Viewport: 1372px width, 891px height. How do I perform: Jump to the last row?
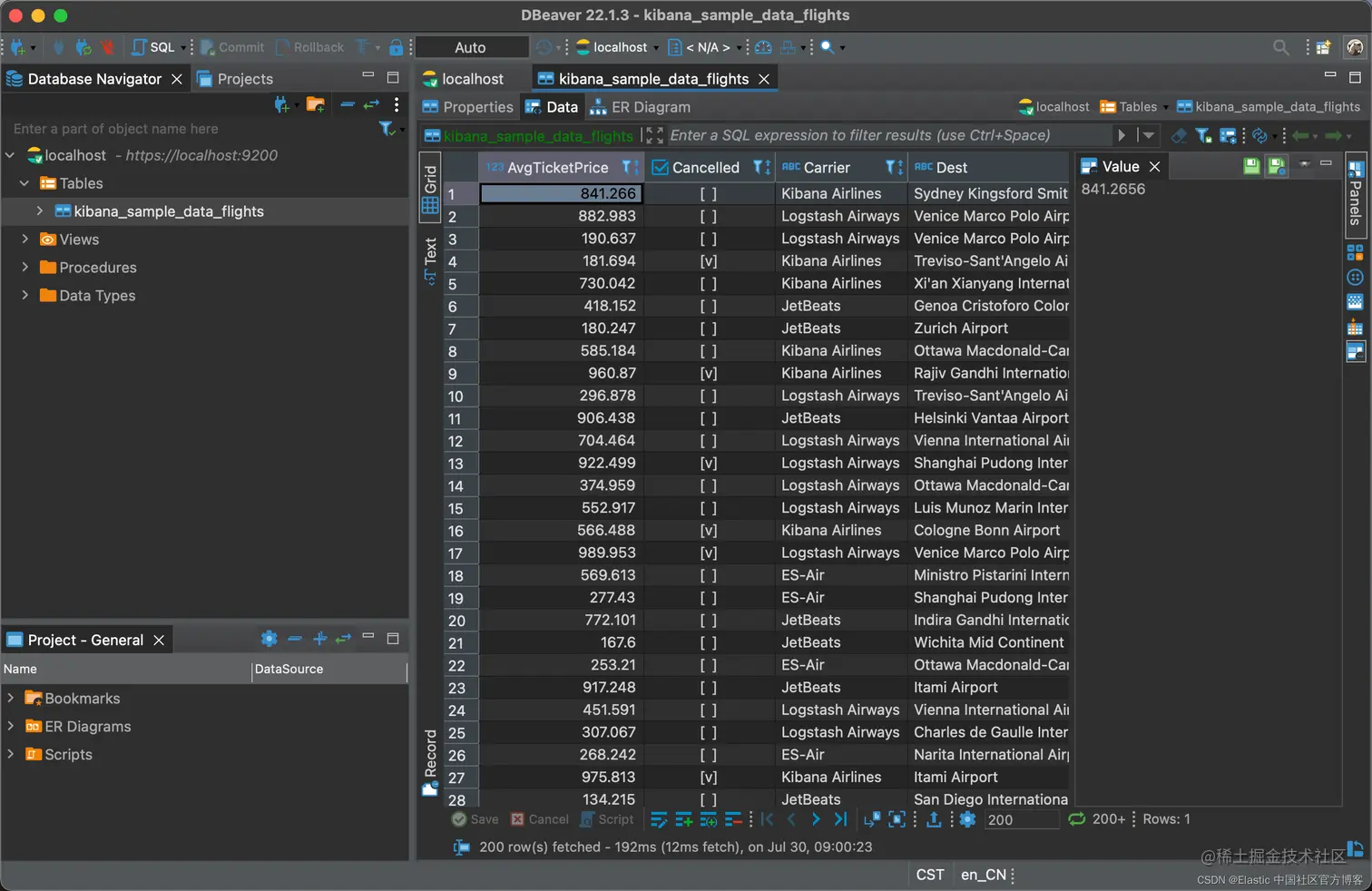840,819
